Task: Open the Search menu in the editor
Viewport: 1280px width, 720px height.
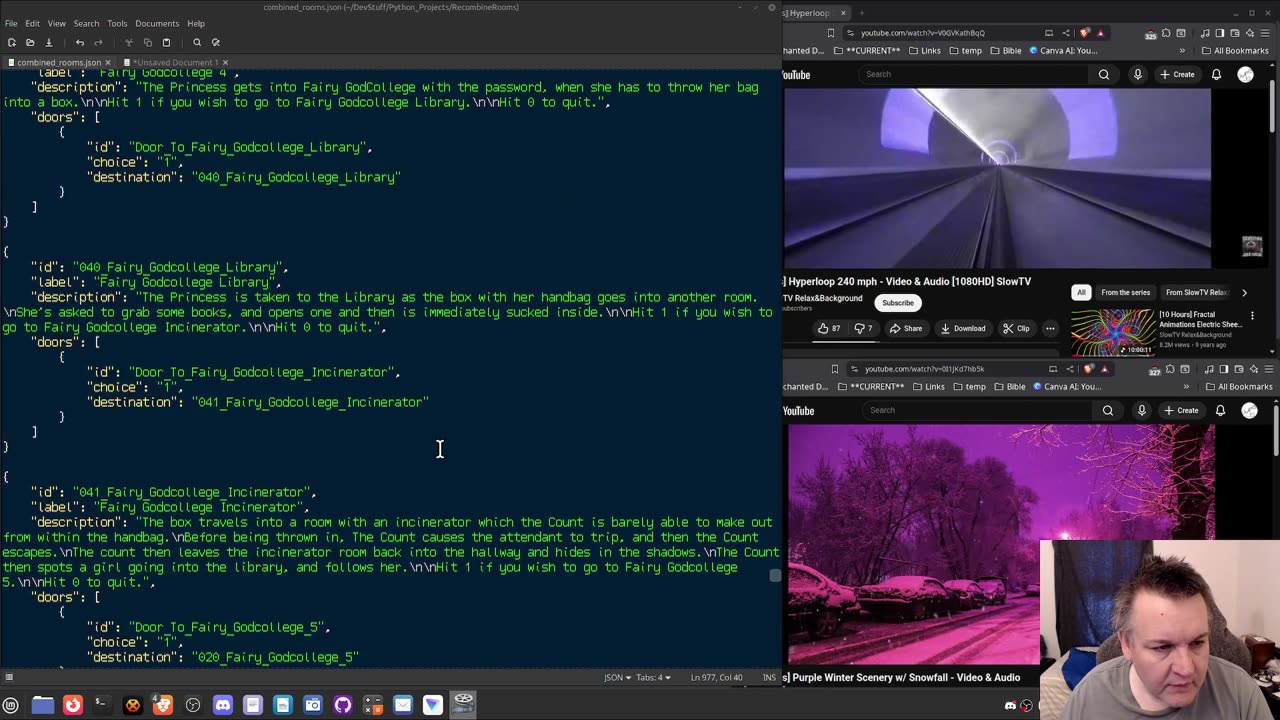Action: [86, 23]
